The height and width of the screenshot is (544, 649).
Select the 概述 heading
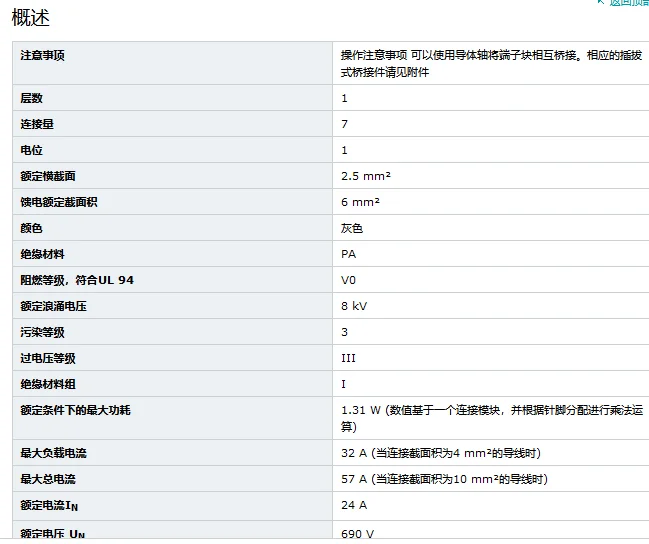(x=31, y=18)
